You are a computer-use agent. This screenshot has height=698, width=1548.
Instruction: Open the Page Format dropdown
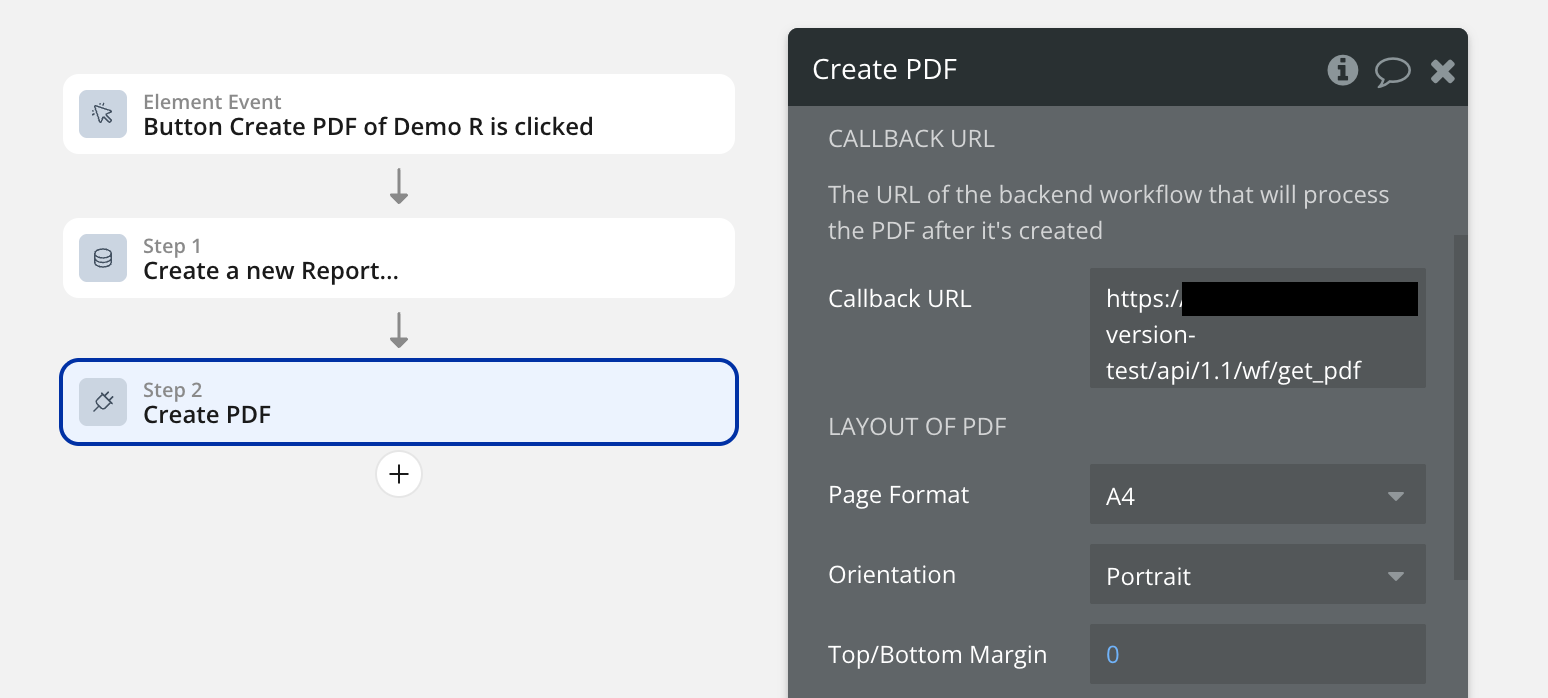click(x=1257, y=495)
